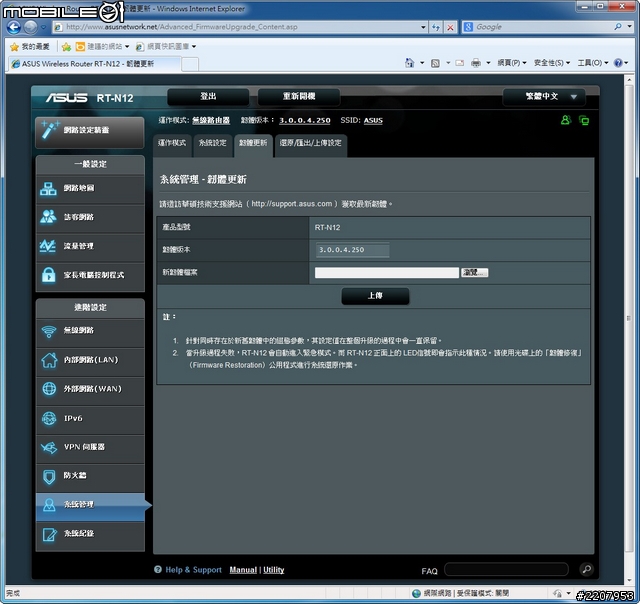Click the Upload (上傳) button
The width and height of the screenshot is (640, 604).
pos(375,296)
